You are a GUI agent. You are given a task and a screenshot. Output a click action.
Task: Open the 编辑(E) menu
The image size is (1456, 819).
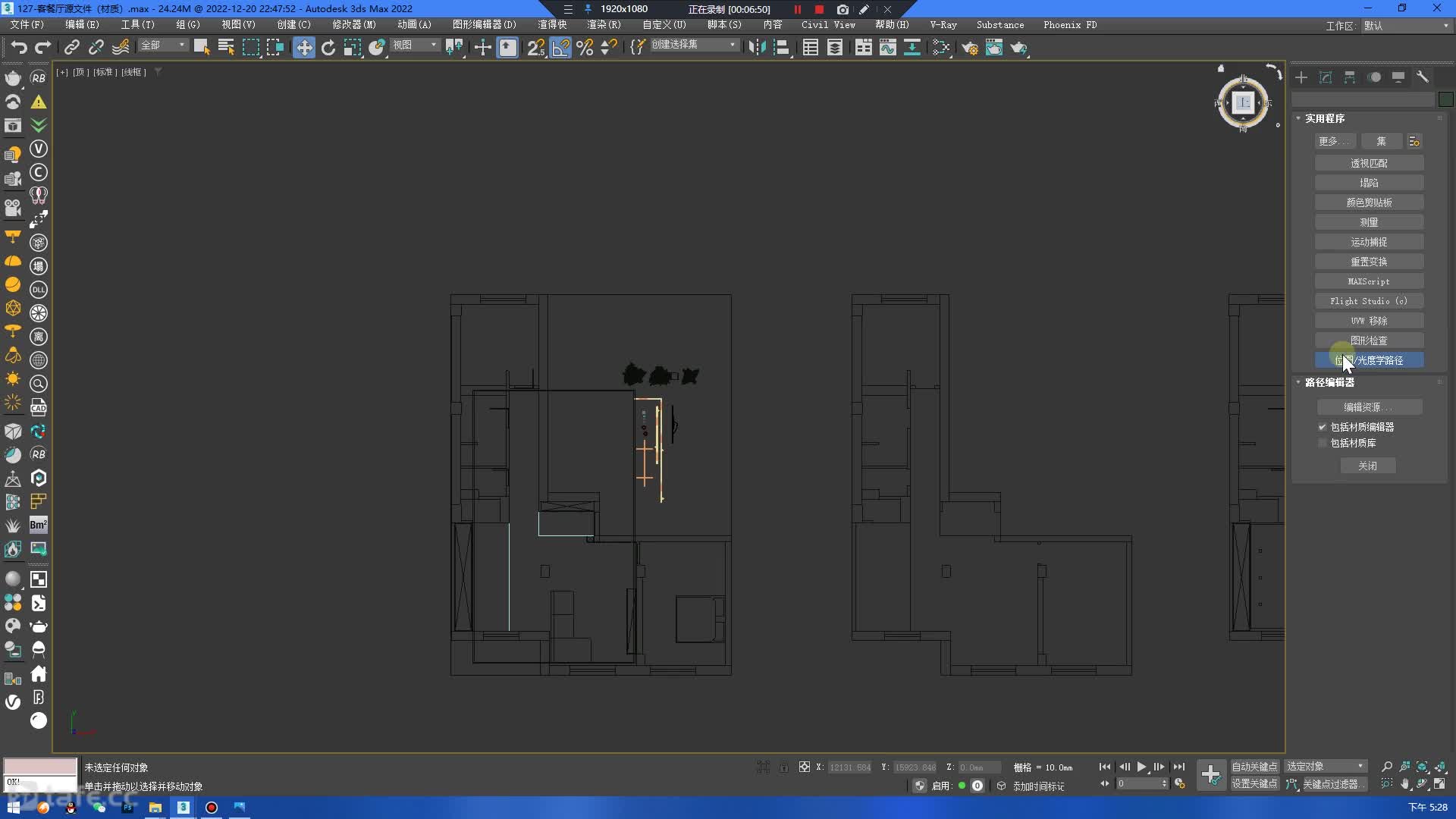(82, 25)
